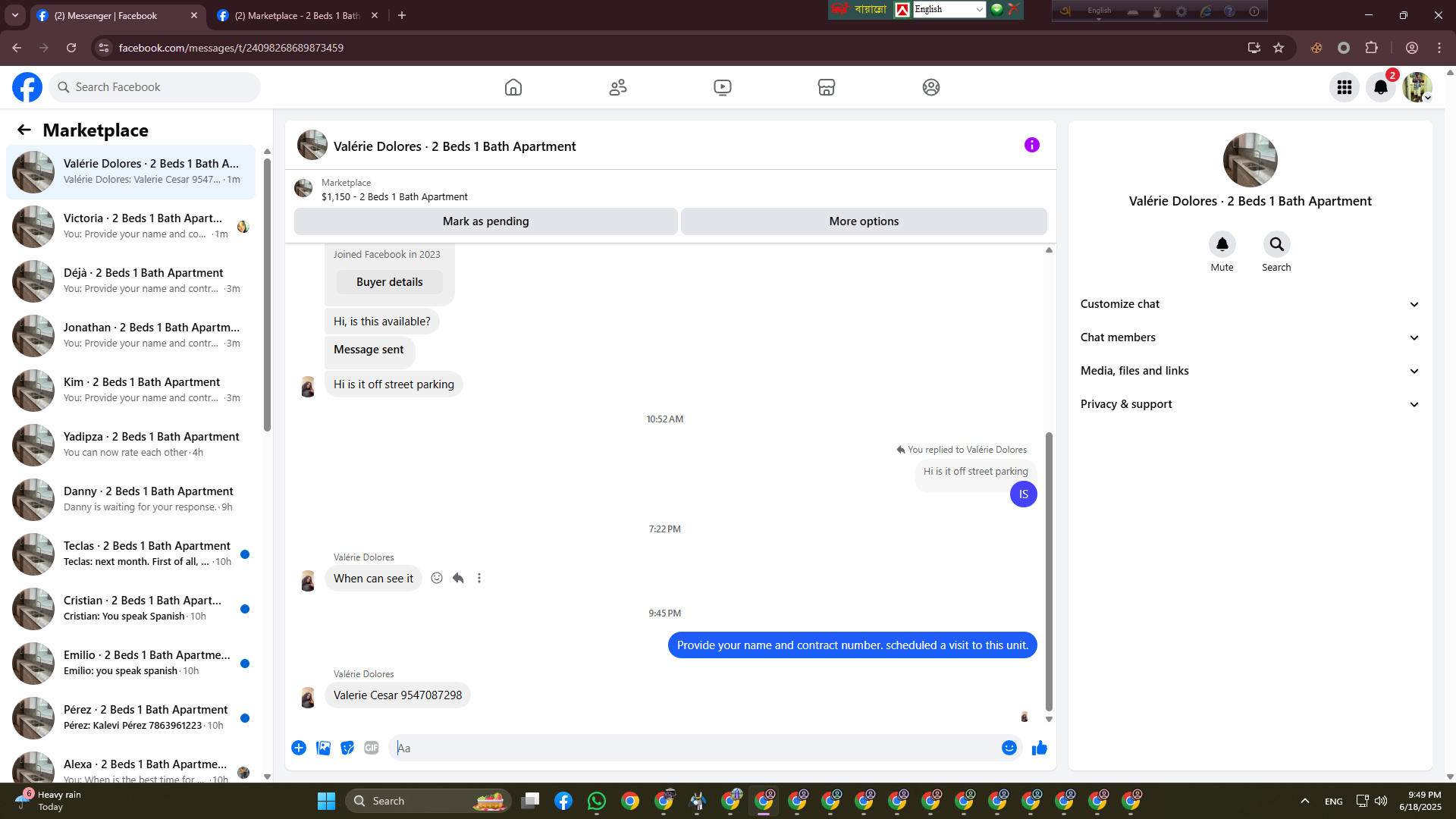Open Cristian's unread conversation
The width and height of the screenshot is (1456, 819).
[130, 609]
